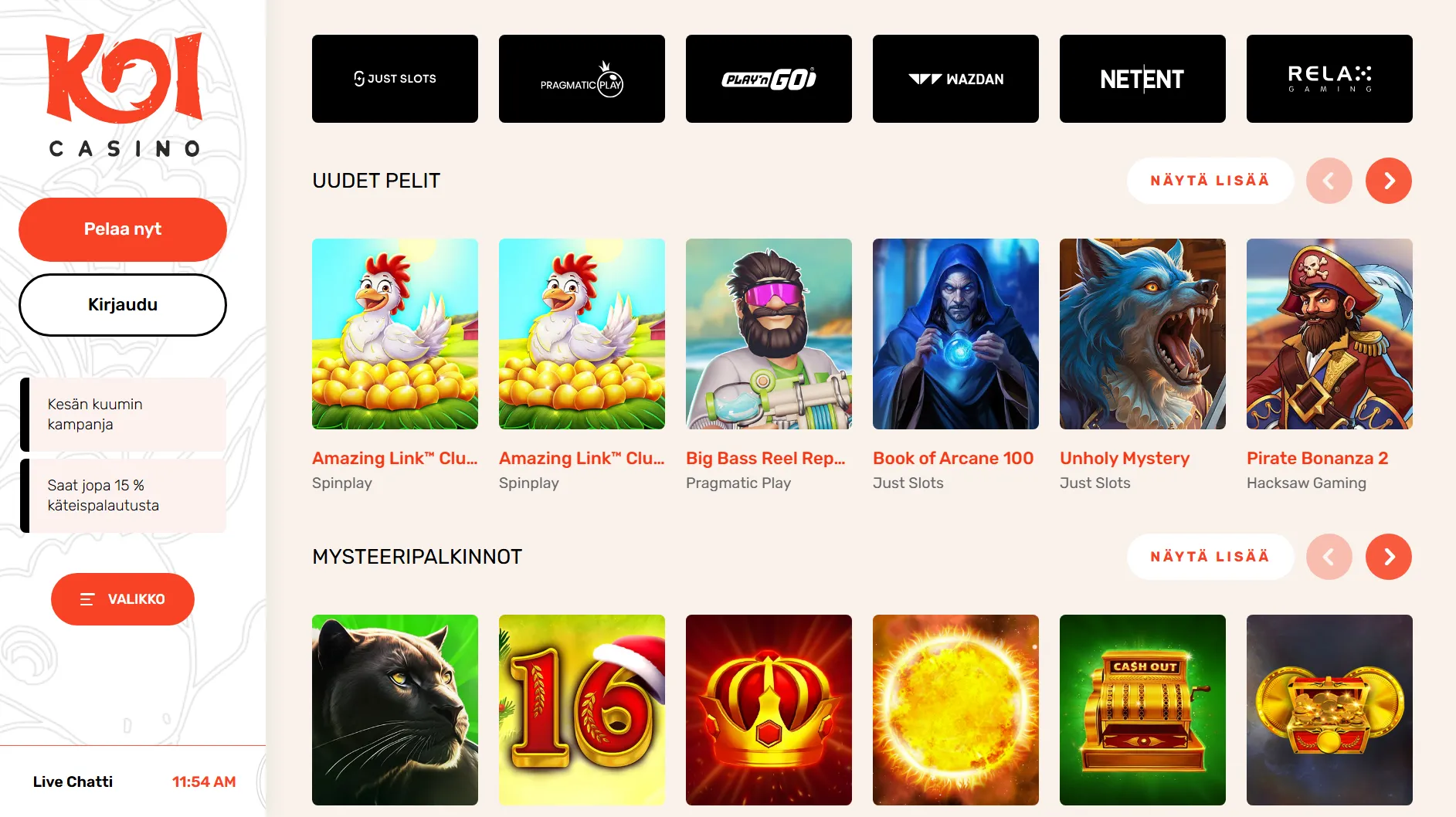Click Näytä lisää for Uudet Pelit

(x=1210, y=181)
